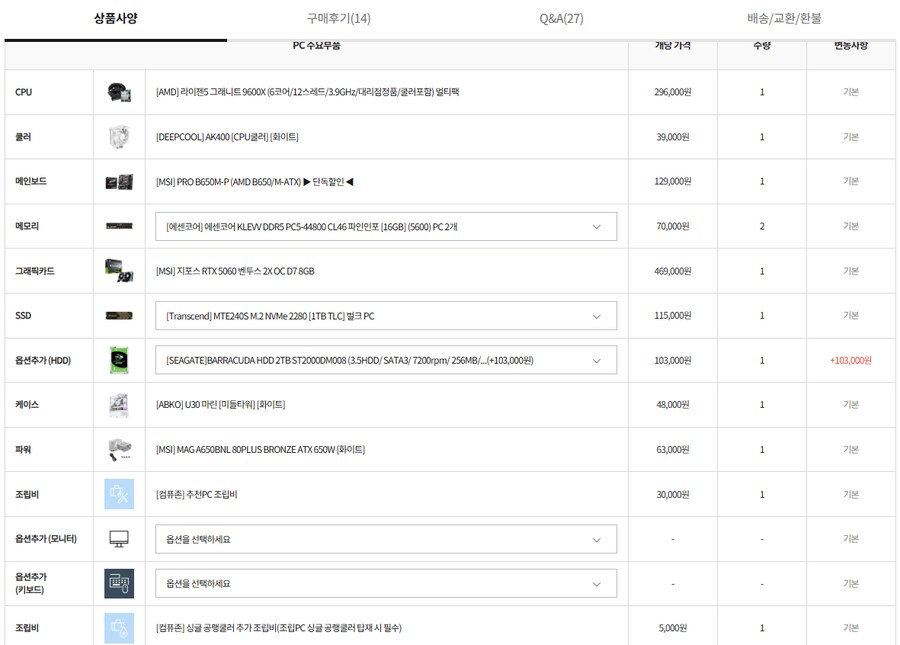The width and height of the screenshot is (900, 645).
Task: Click the monitor option icon
Action: pos(119,539)
